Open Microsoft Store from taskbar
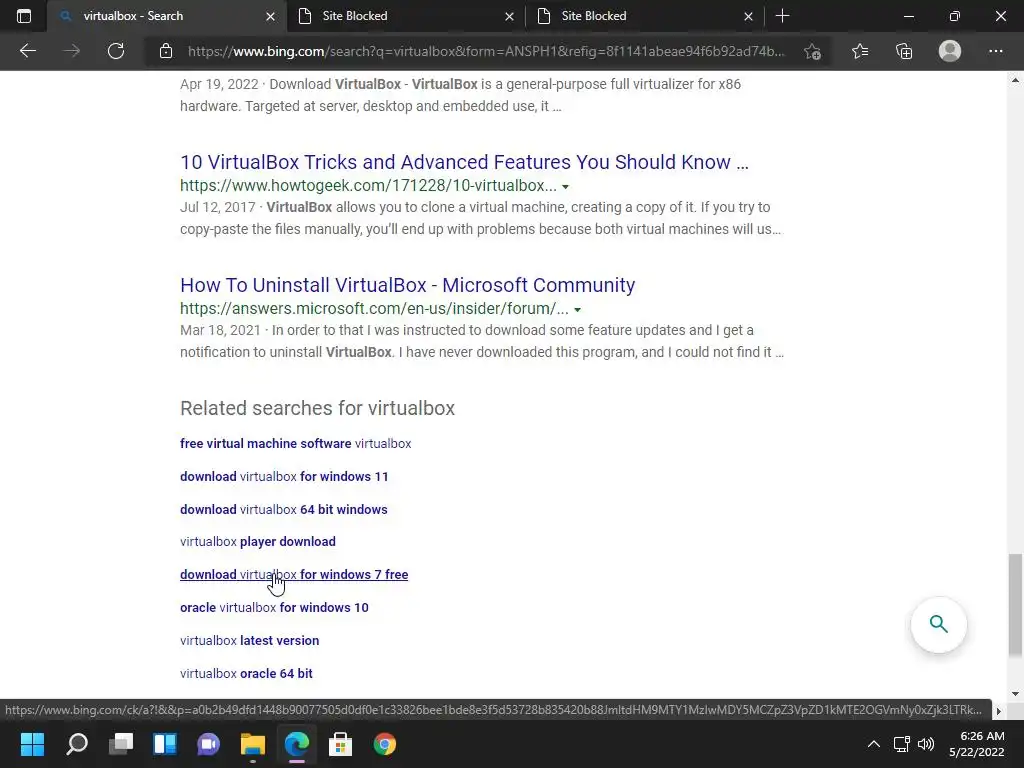This screenshot has width=1024, height=768. click(340, 744)
